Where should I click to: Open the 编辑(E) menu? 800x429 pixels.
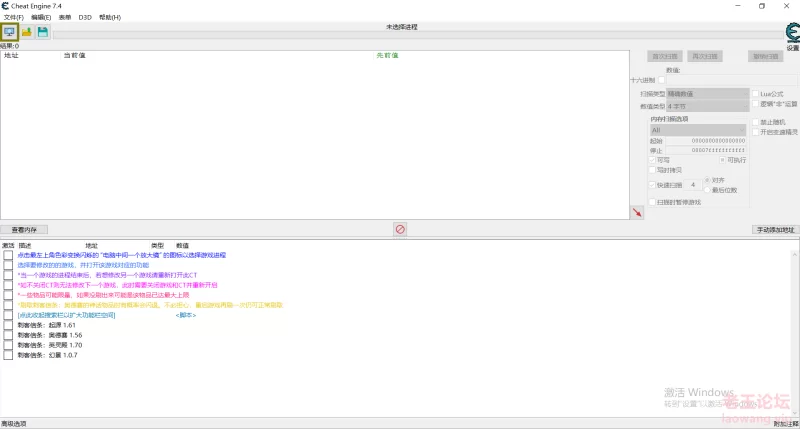pos(41,17)
